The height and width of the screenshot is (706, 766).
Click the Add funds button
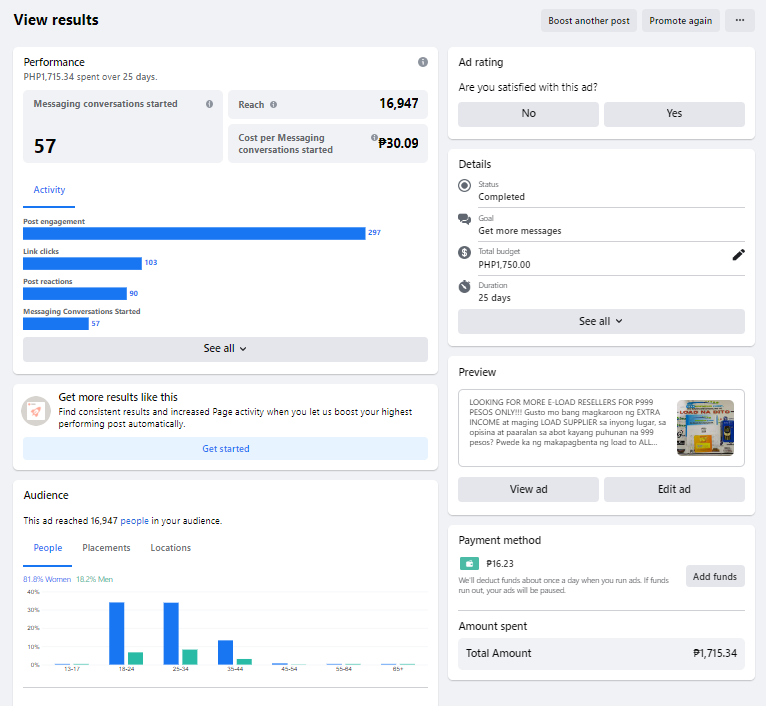point(714,577)
